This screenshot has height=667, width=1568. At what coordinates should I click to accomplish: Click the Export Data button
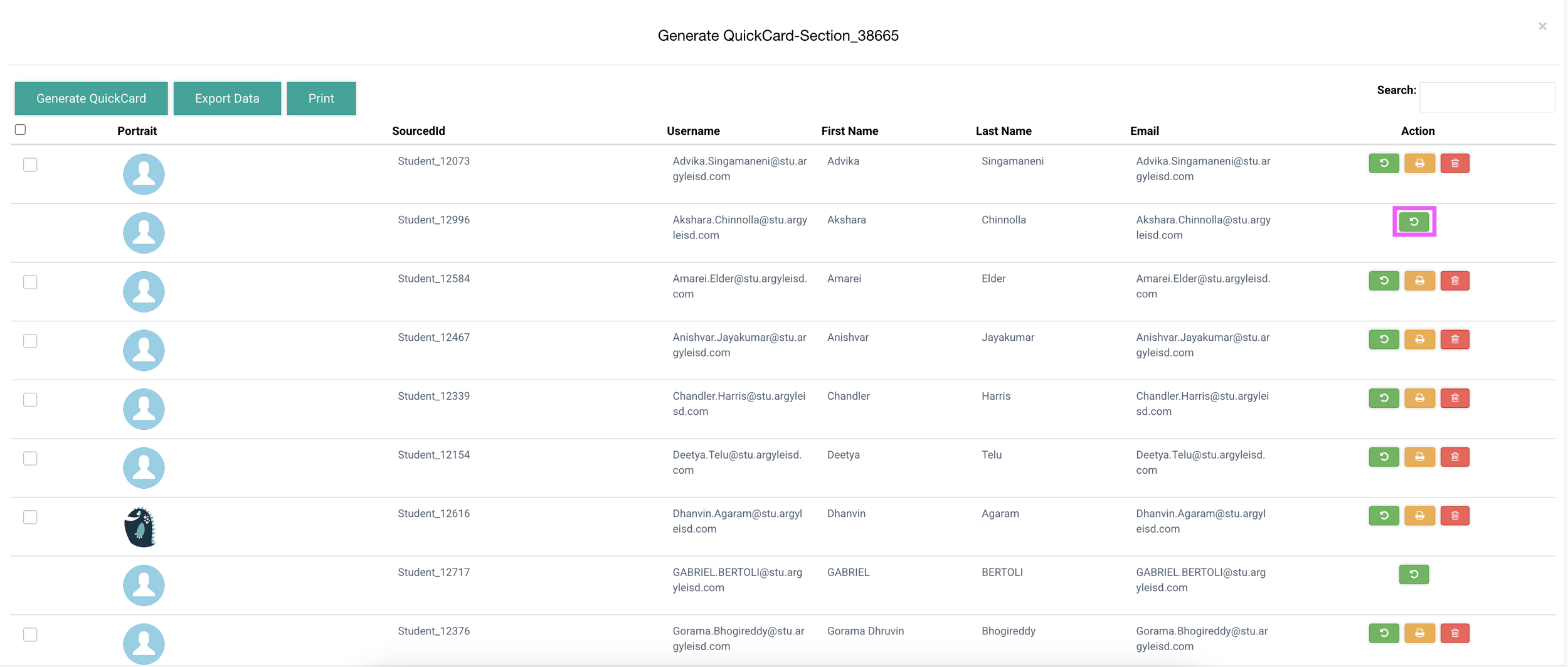point(227,98)
